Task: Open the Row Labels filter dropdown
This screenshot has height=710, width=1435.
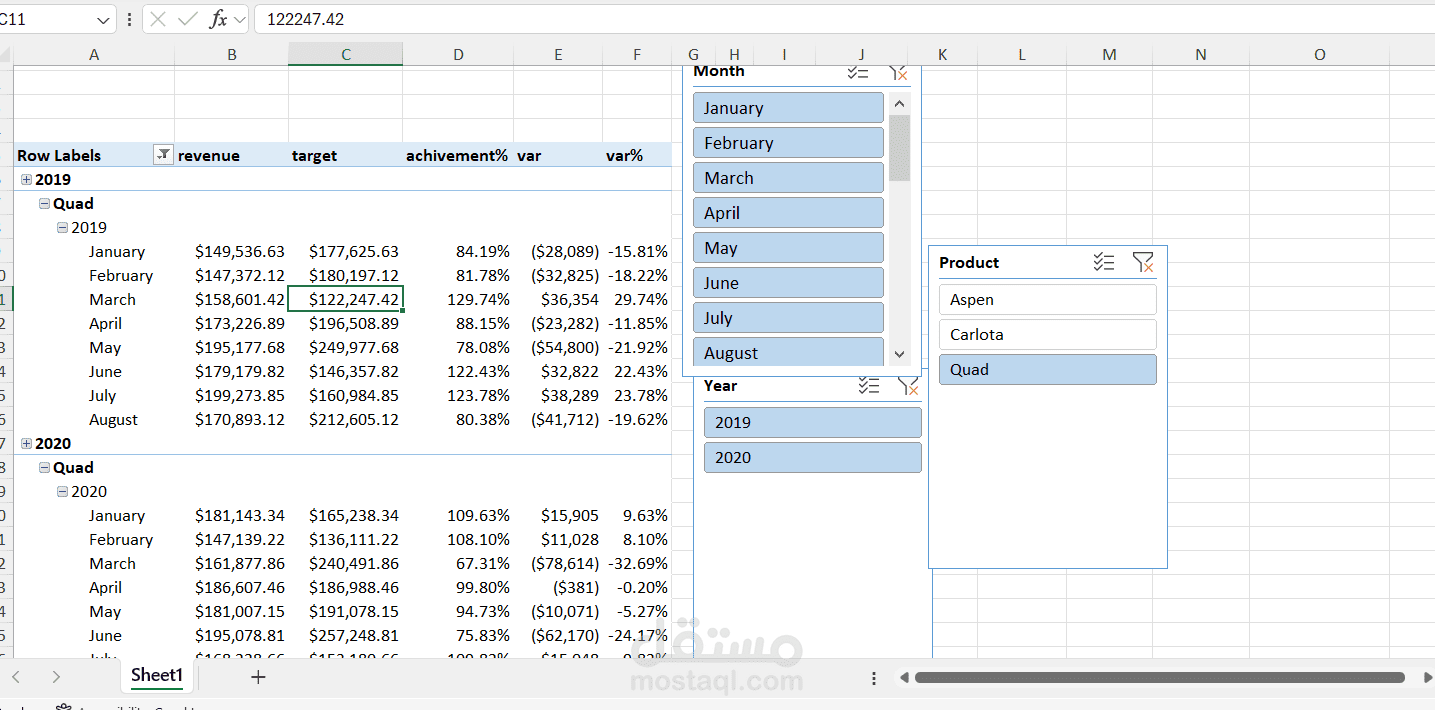Action: tap(163, 155)
